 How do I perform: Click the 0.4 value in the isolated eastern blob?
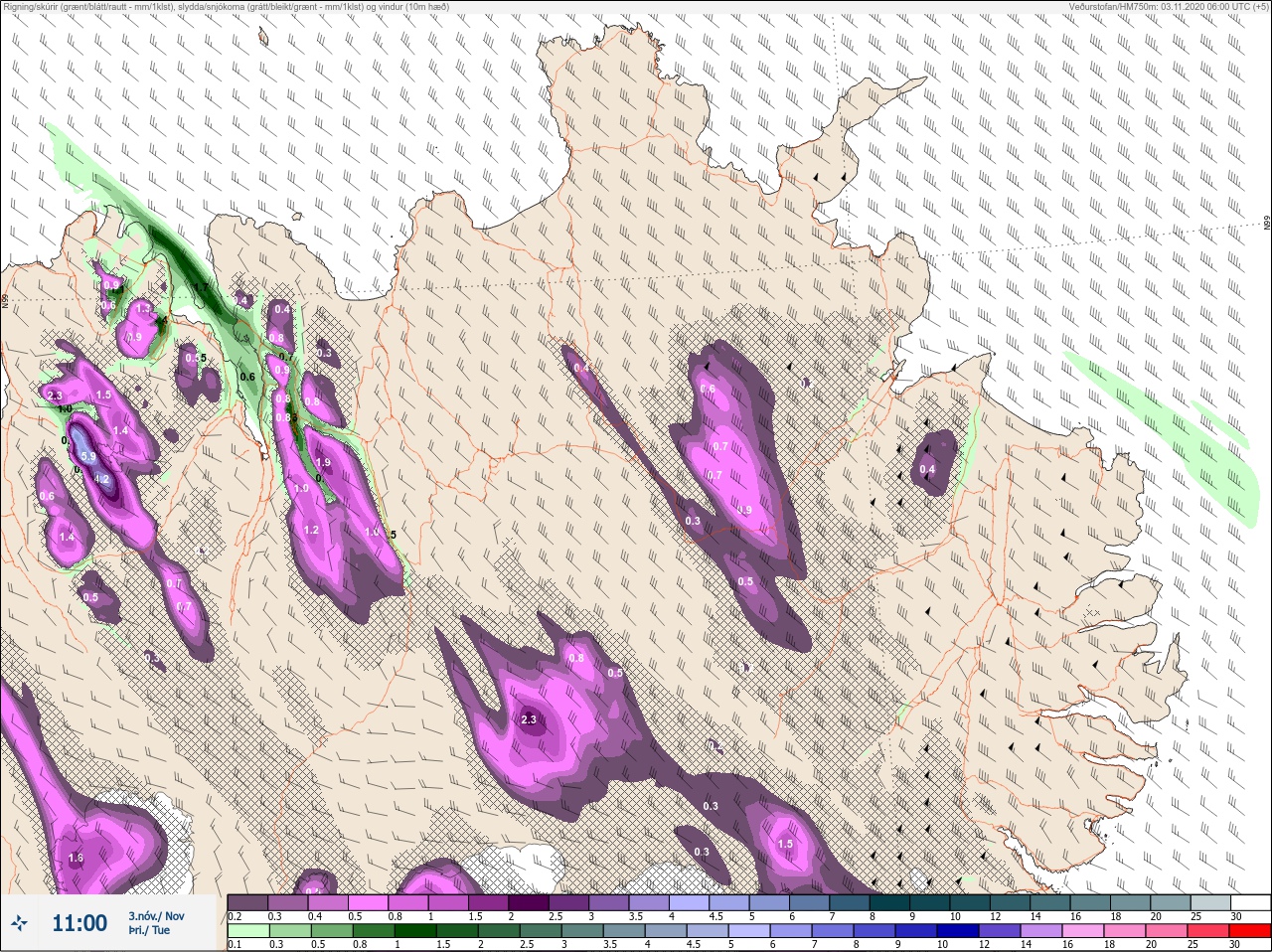[927, 469]
